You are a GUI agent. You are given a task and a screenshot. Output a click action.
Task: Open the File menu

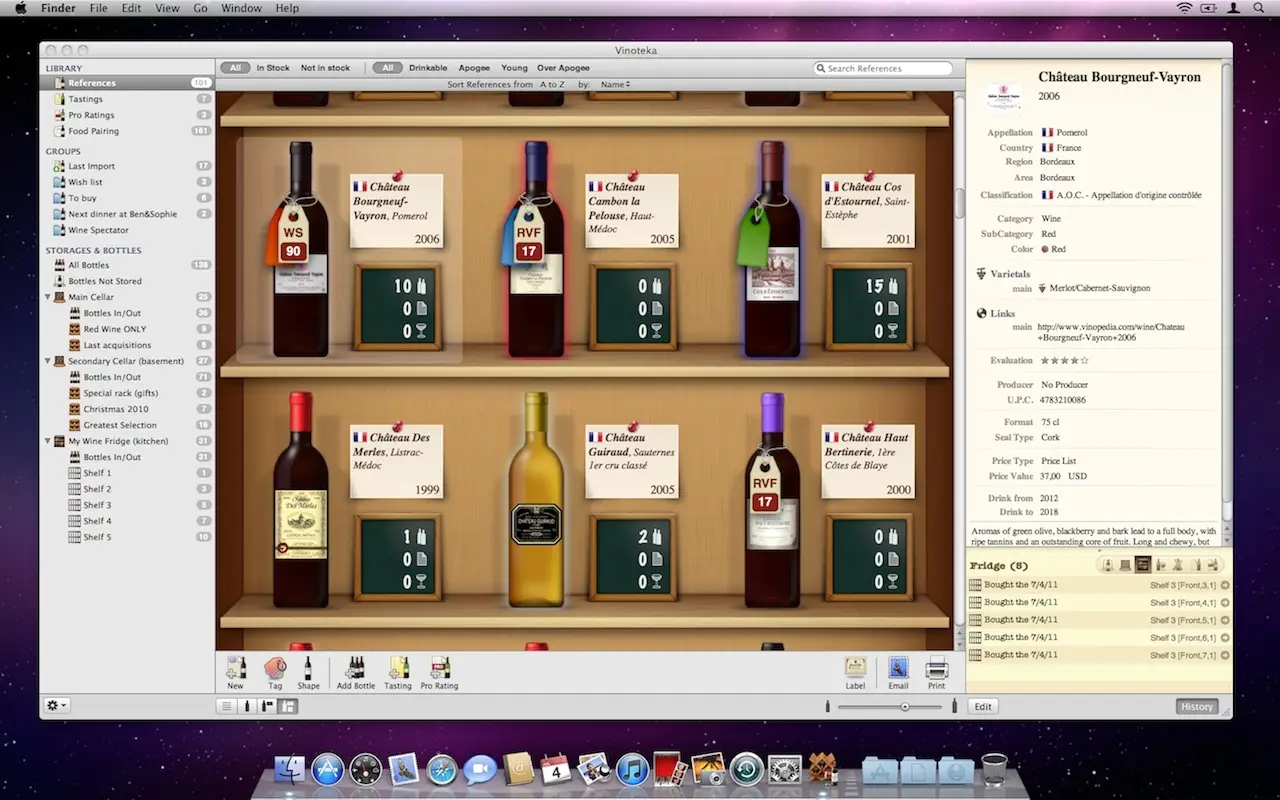point(98,8)
